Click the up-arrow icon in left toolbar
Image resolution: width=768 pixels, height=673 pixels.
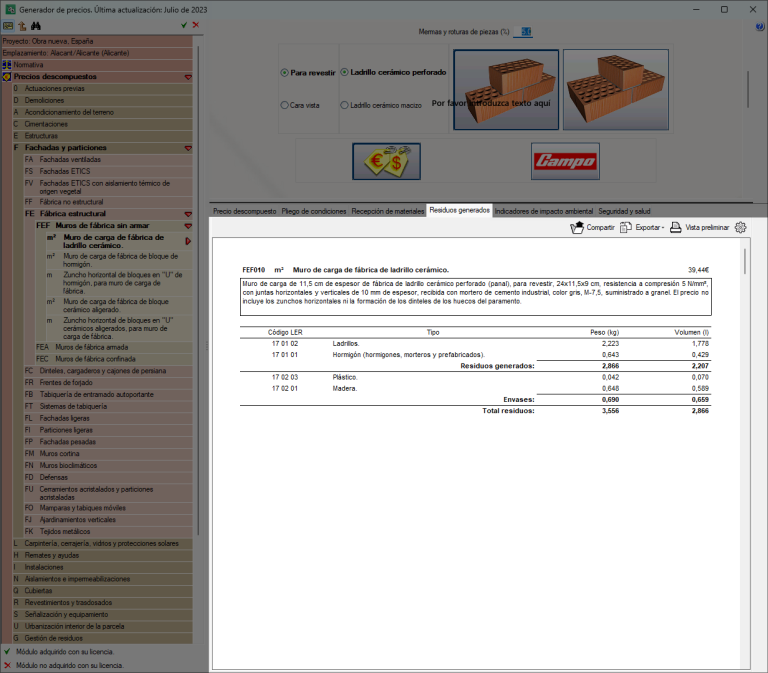[22, 26]
